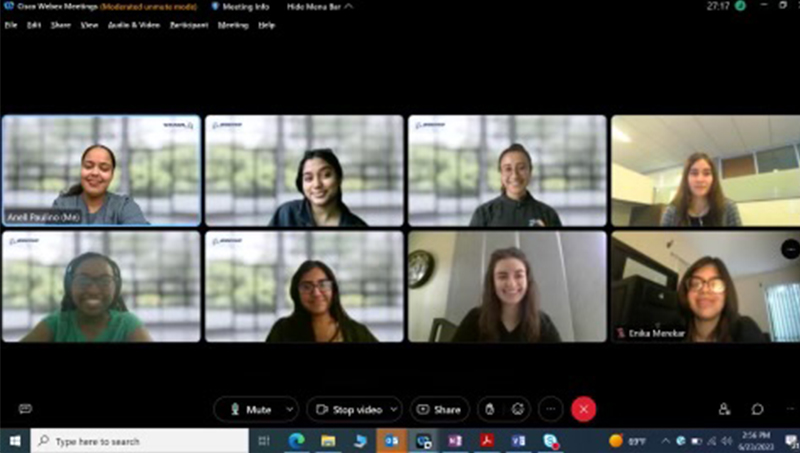Open the Share menu
The height and width of the screenshot is (453, 800).
tap(60, 25)
